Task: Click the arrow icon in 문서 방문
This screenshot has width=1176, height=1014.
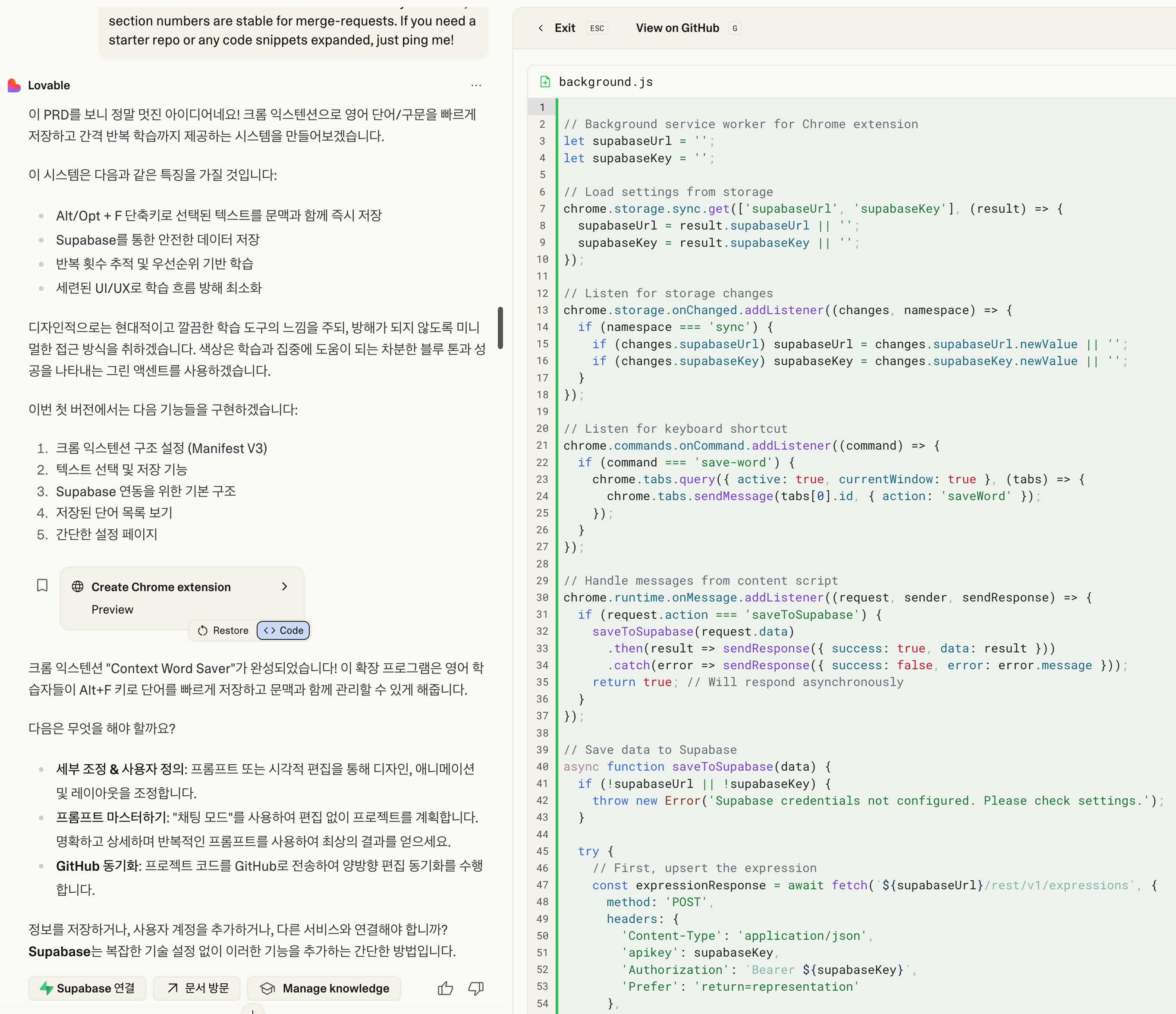Action: (173, 989)
